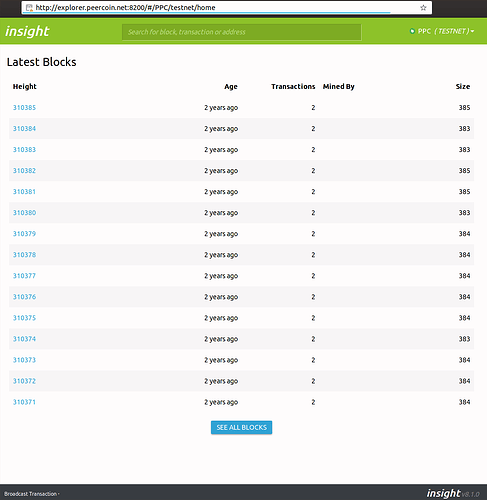
Task: Click age text in row 310384
Action: tap(221, 129)
